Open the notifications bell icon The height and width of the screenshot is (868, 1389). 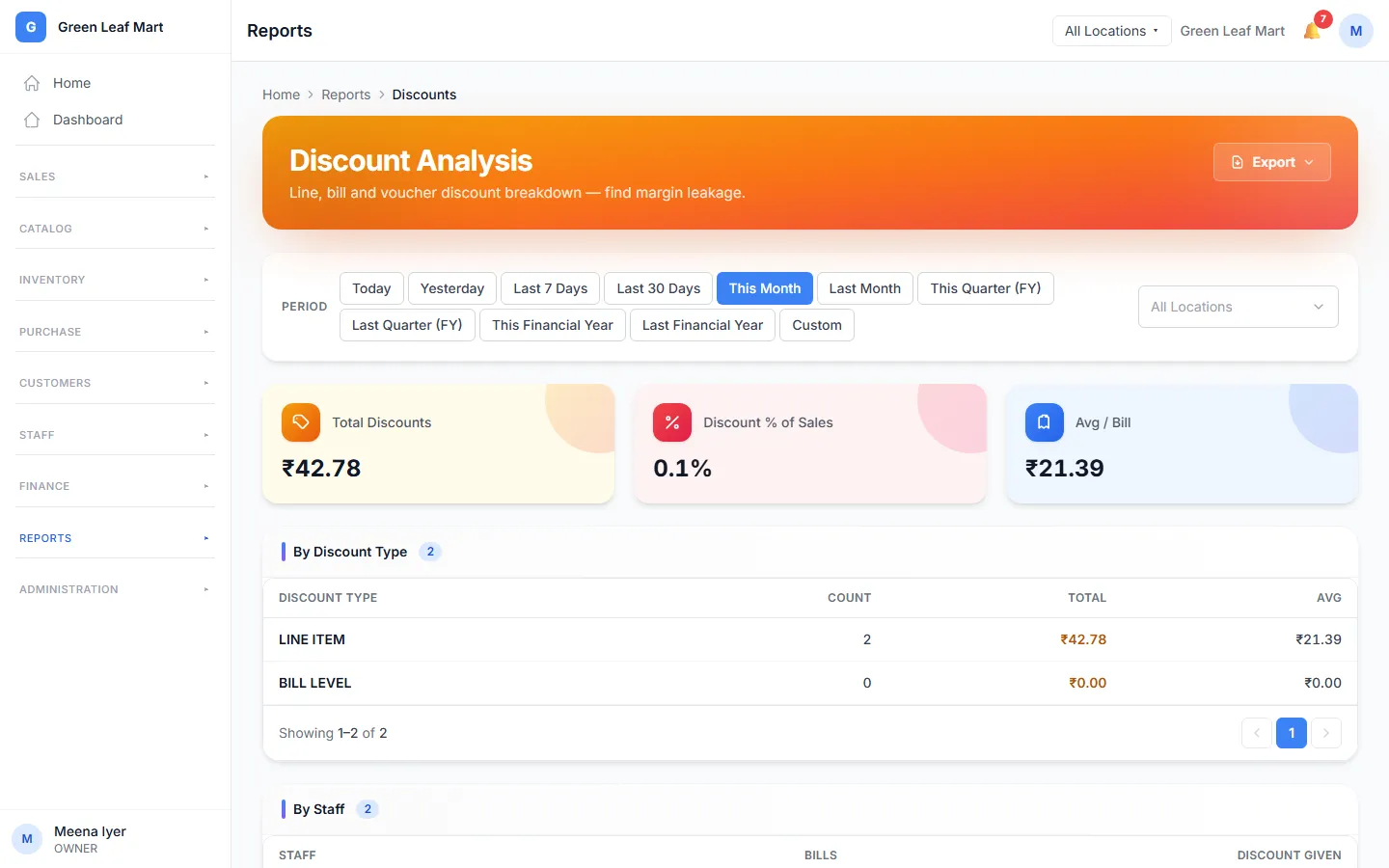[x=1312, y=31]
